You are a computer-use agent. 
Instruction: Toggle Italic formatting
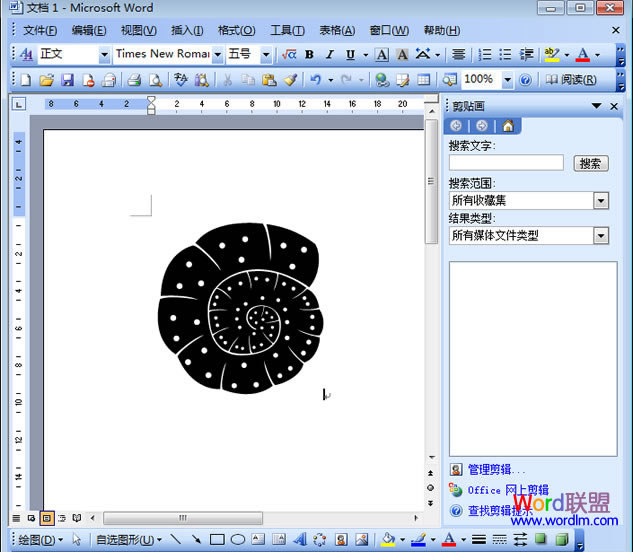329,54
